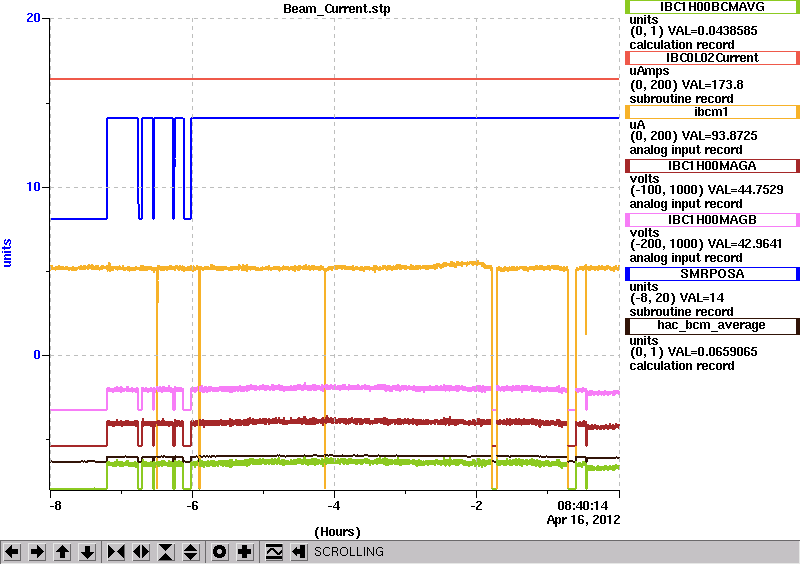Click the 'calculation record' text under IBC1H00BCMAVG
The width and height of the screenshot is (800, 564).
[682, 45]
